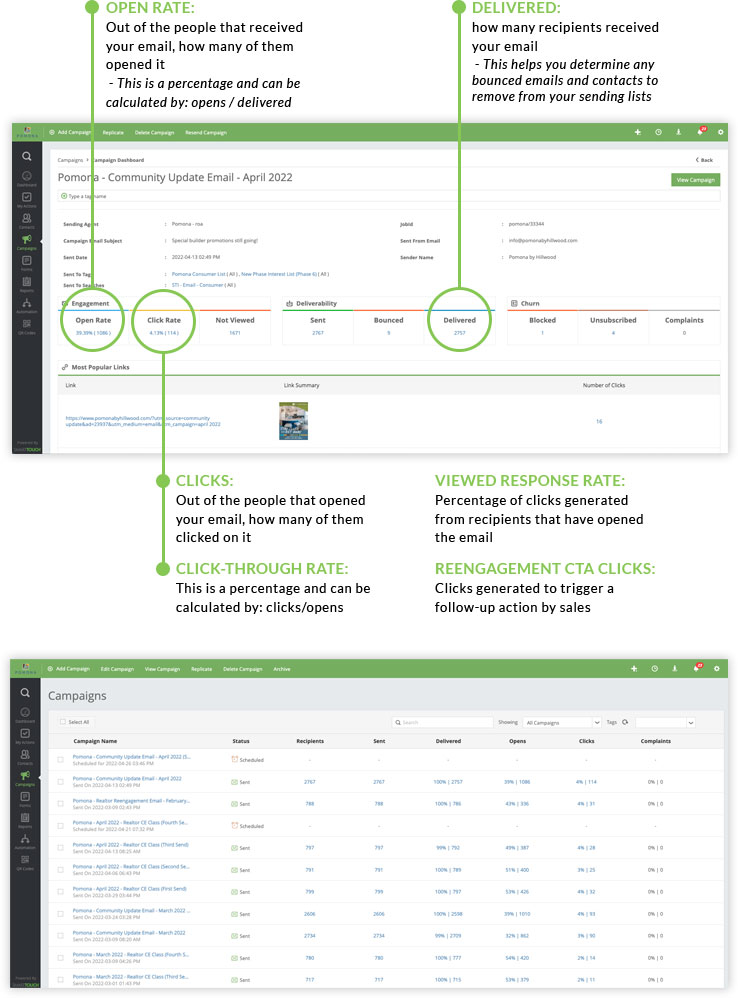Check the row with 780 recipients
Image resolution: width=738 pixels, height=998 pixels.
tap(60, 958)
